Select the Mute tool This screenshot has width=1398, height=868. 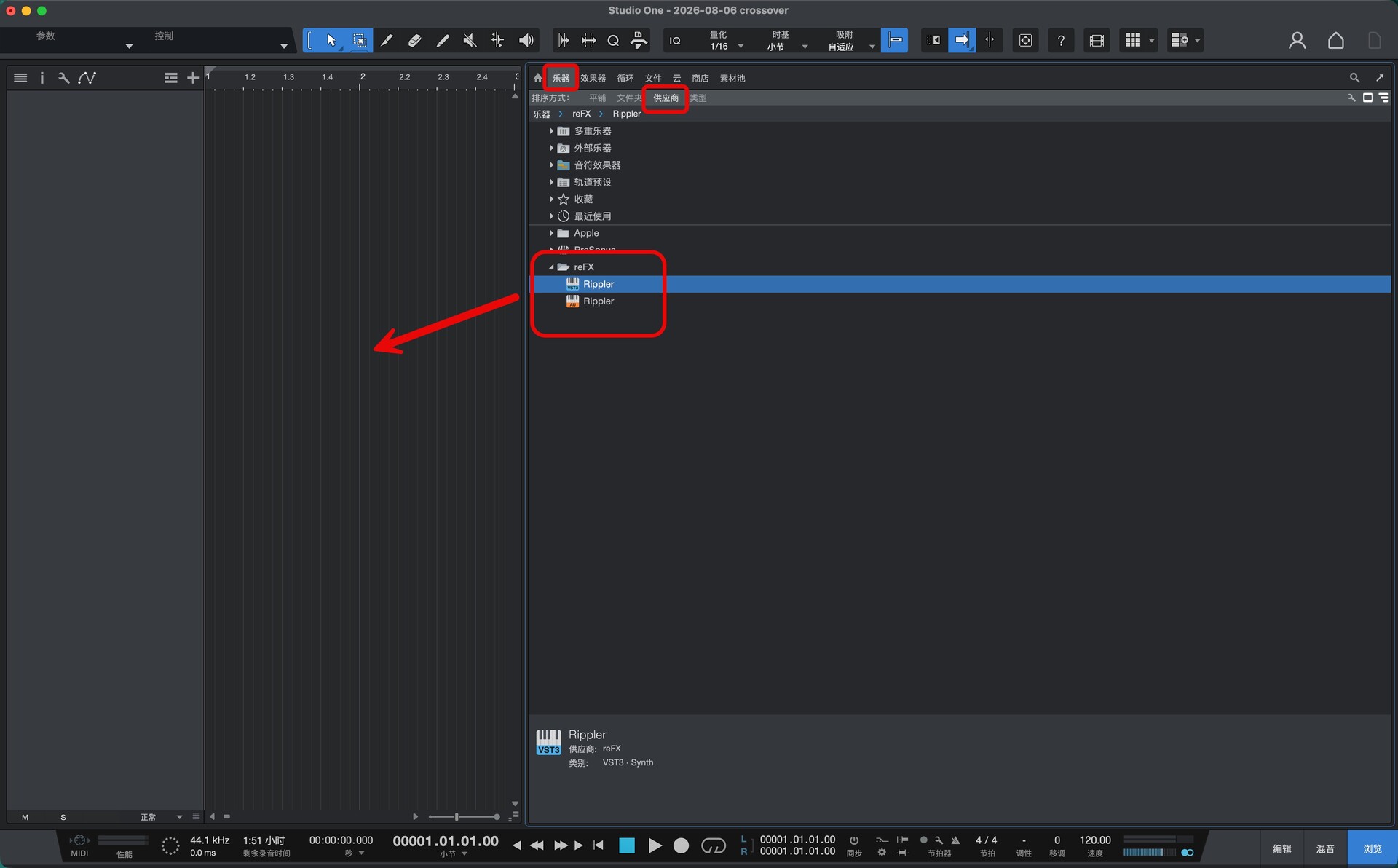470,40
